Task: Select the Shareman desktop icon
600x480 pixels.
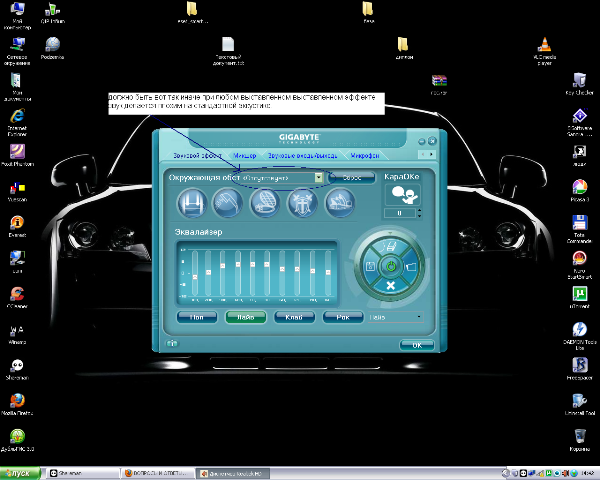Action: point(17,369)
